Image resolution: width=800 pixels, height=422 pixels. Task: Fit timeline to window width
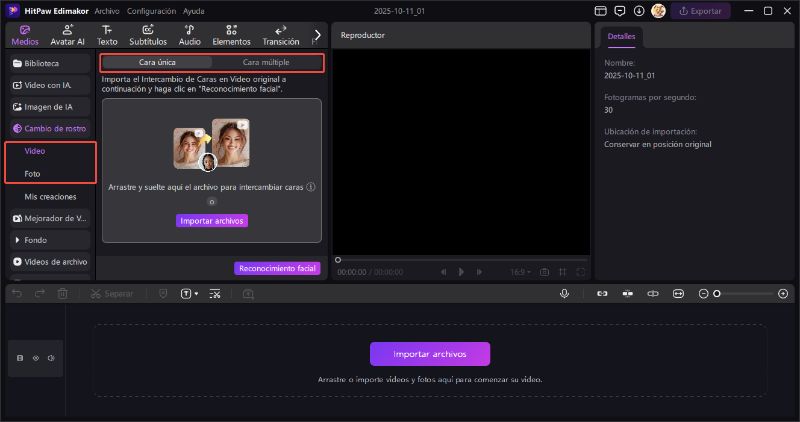pyautogui.click(x=678, y=293)
